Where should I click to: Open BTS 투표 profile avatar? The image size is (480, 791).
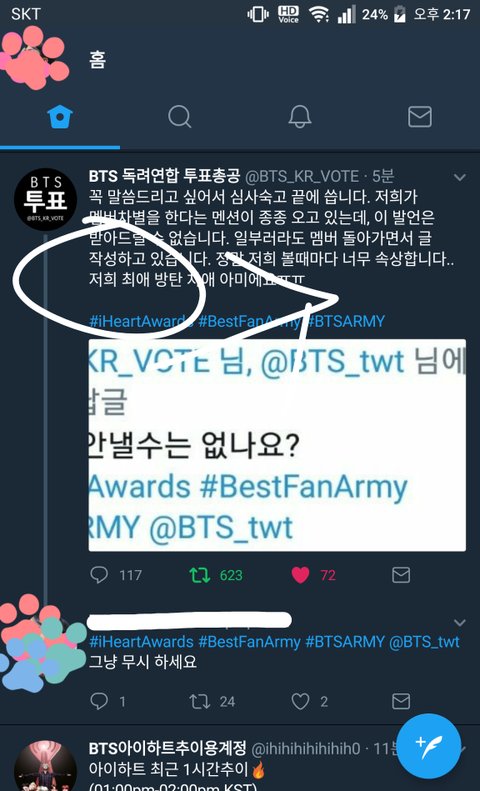45,200
